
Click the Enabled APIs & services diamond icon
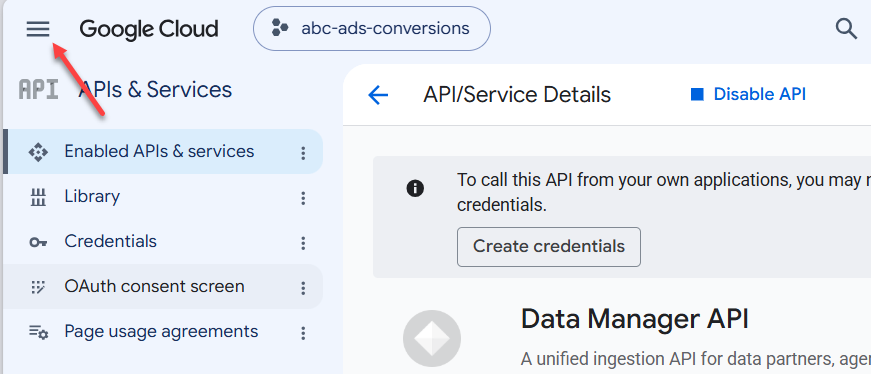click(38, 152)
